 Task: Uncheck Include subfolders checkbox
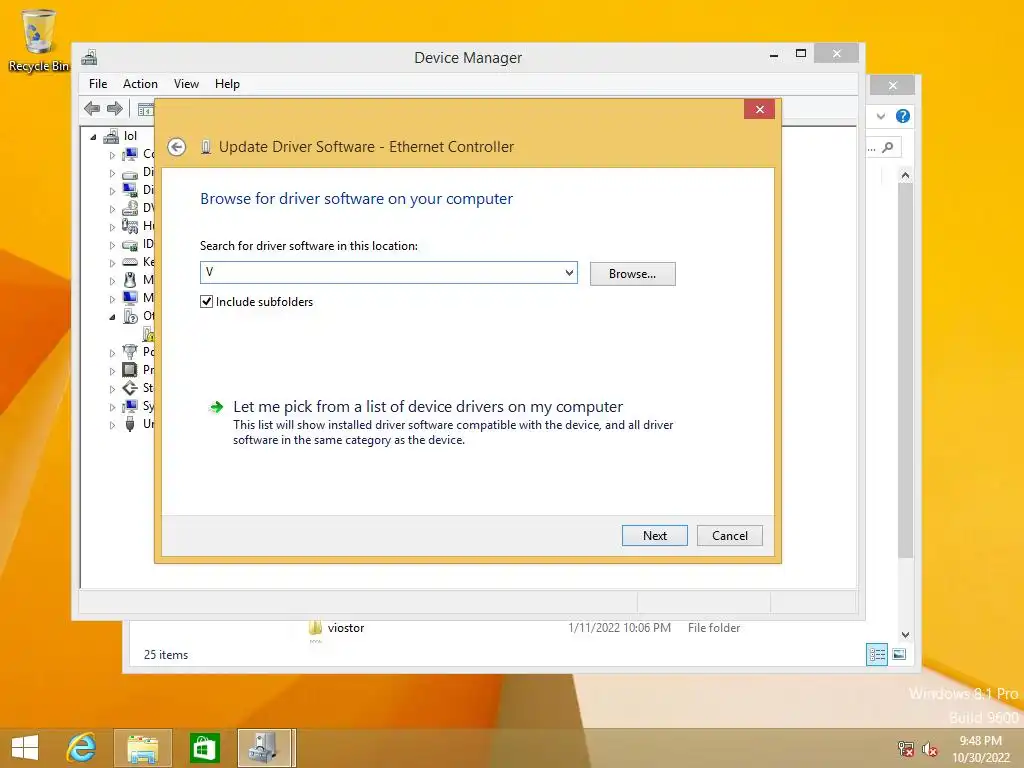(x=206, y=302)
